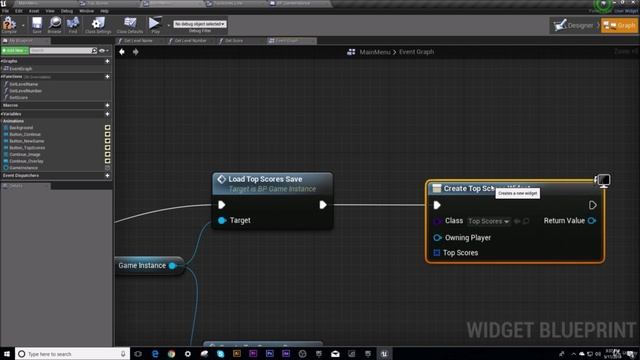Open the View menu
The image size is (640, 360).
(50, 11)
